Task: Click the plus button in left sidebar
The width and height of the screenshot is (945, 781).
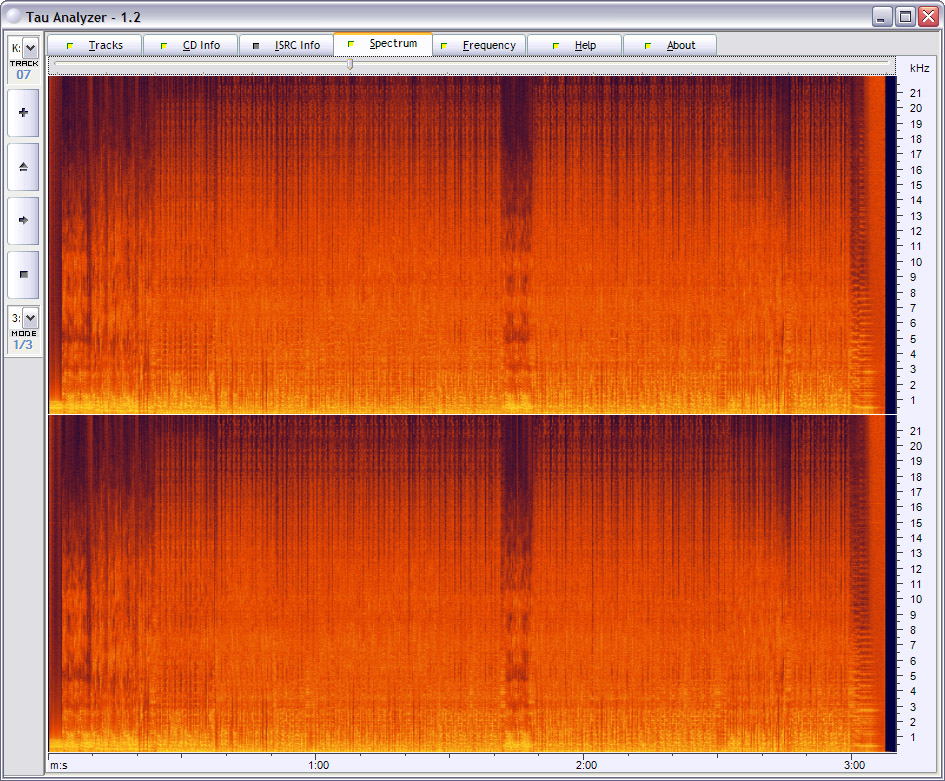Action: (x=23, y=113)
